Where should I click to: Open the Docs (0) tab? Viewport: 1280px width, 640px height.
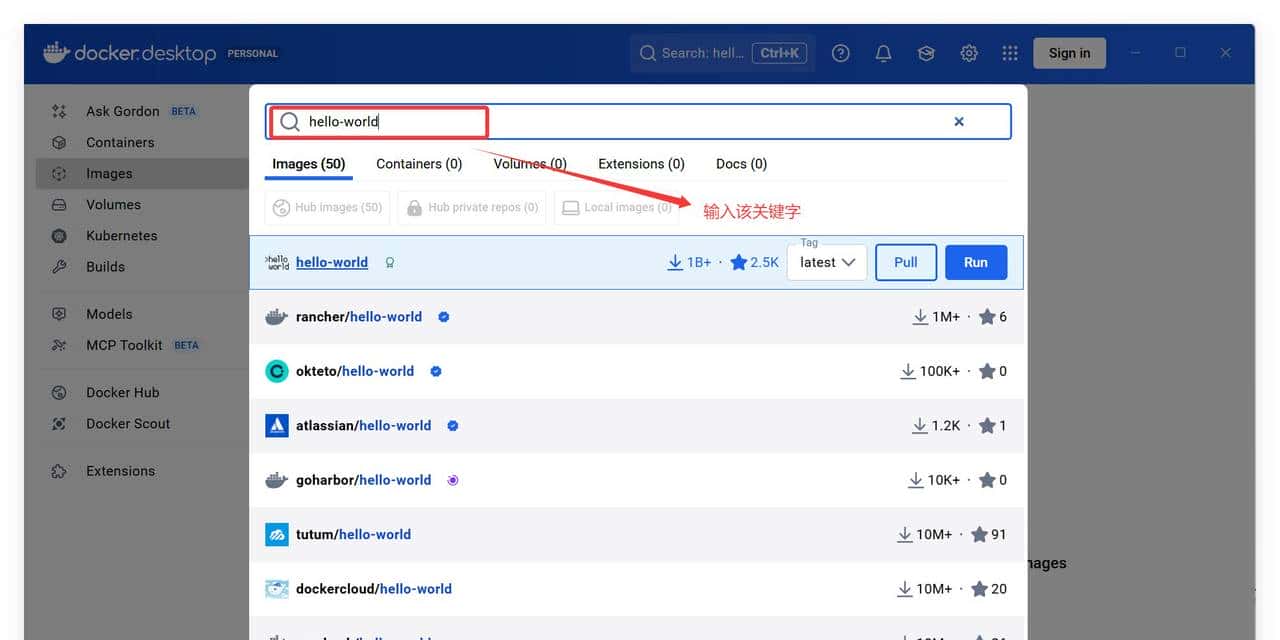coord(741,164)
